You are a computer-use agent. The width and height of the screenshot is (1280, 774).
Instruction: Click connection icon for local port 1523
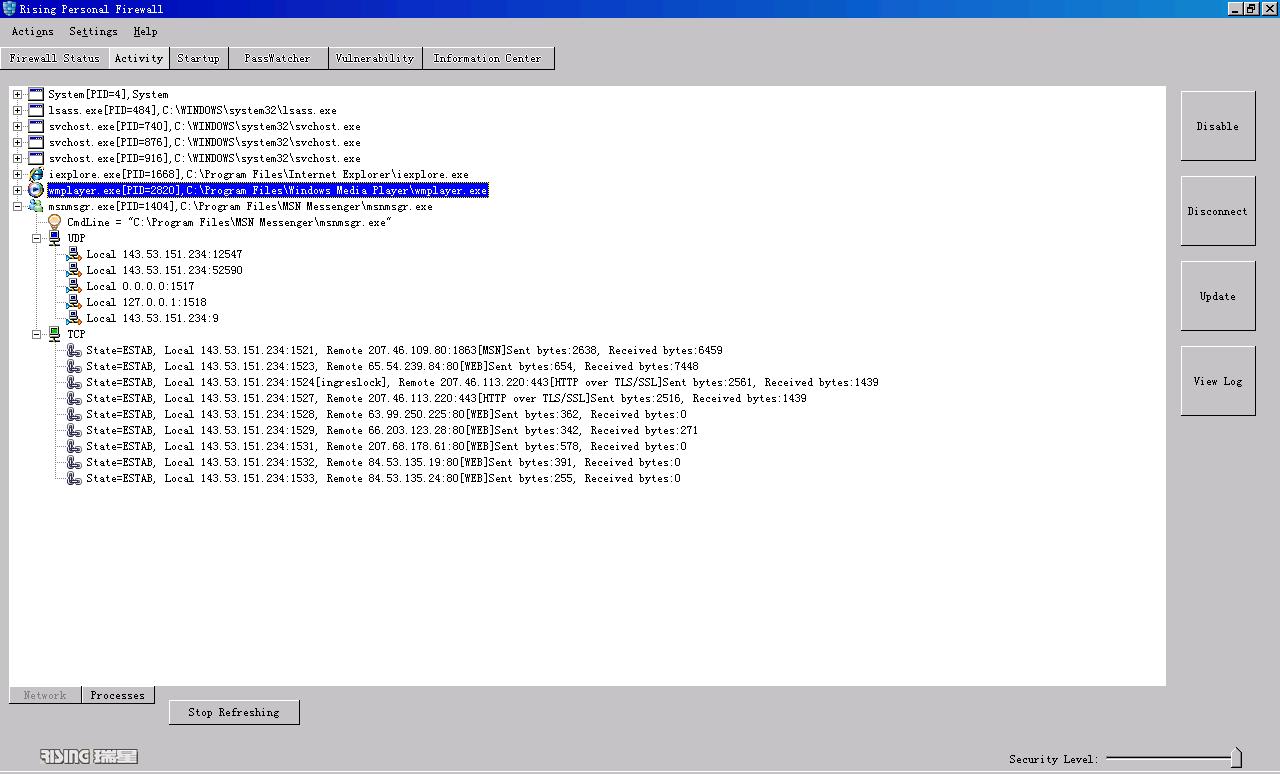74,366
